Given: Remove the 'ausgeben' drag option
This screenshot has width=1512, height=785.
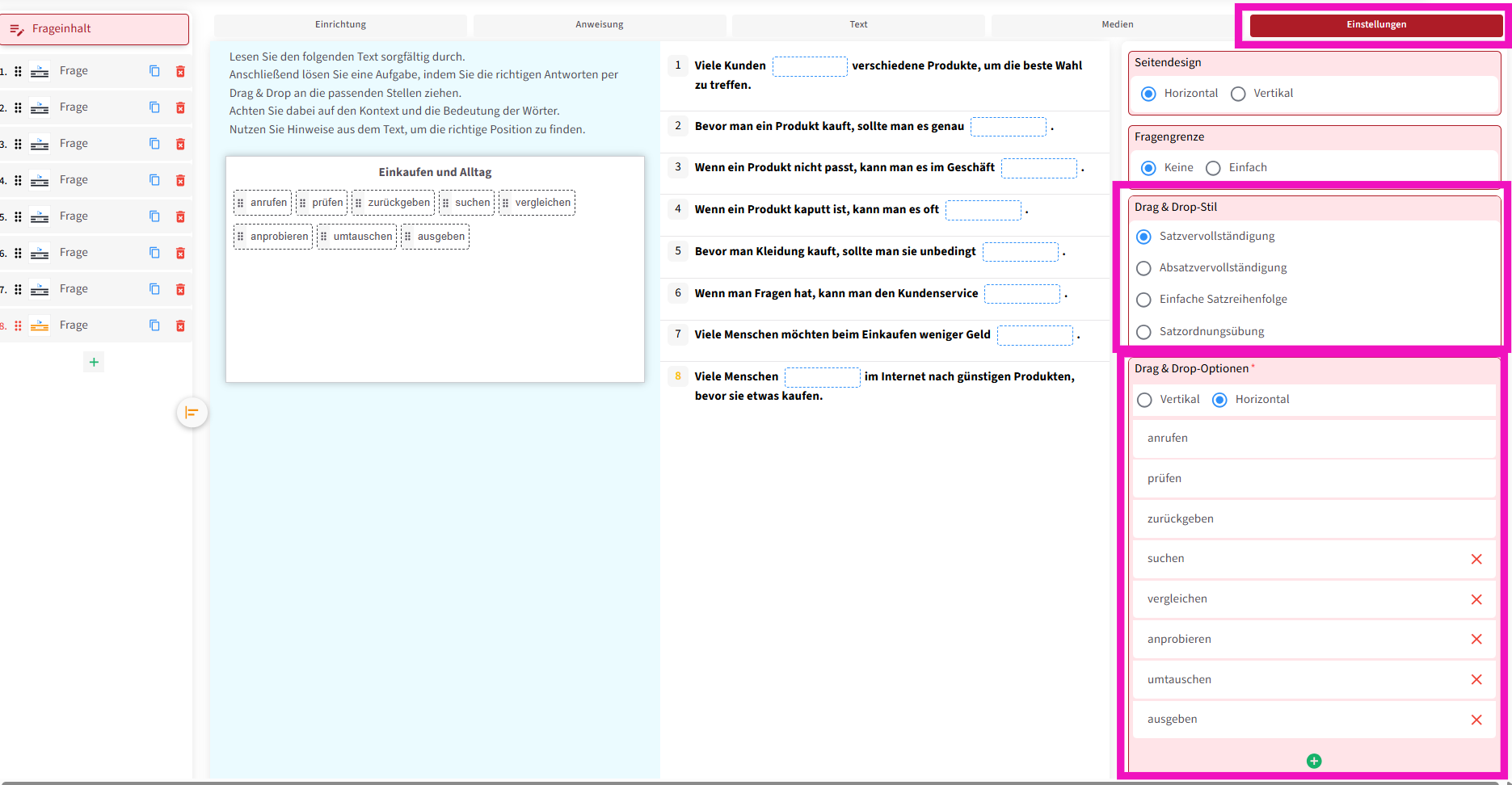Looking at the screenshot, I should tap(1476, 720).
